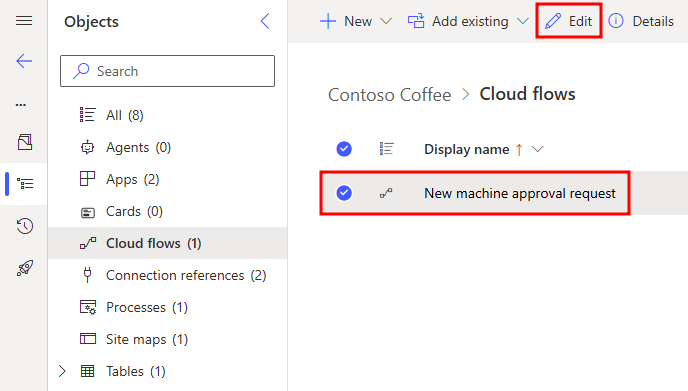Open the New machine approval request flow
This screenshot has width=688, height=391.
(x=520, y=193)
